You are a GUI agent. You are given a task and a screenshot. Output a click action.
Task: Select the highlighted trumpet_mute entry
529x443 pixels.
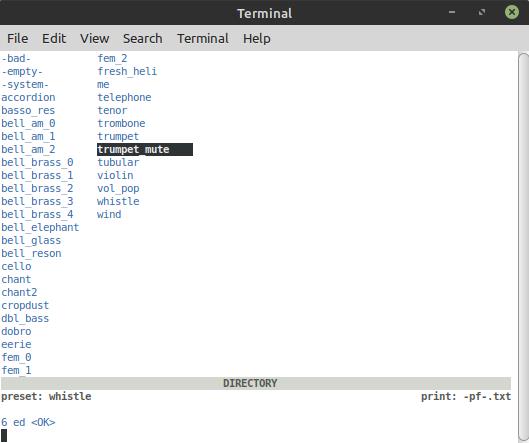(x=145, y=149)
